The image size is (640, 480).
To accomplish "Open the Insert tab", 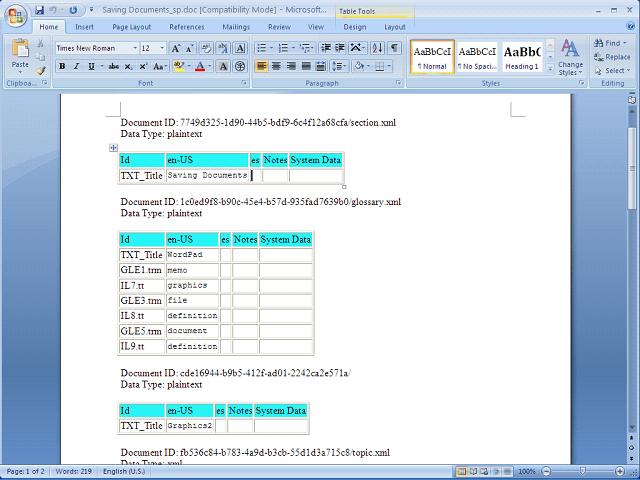I will 84,27.
